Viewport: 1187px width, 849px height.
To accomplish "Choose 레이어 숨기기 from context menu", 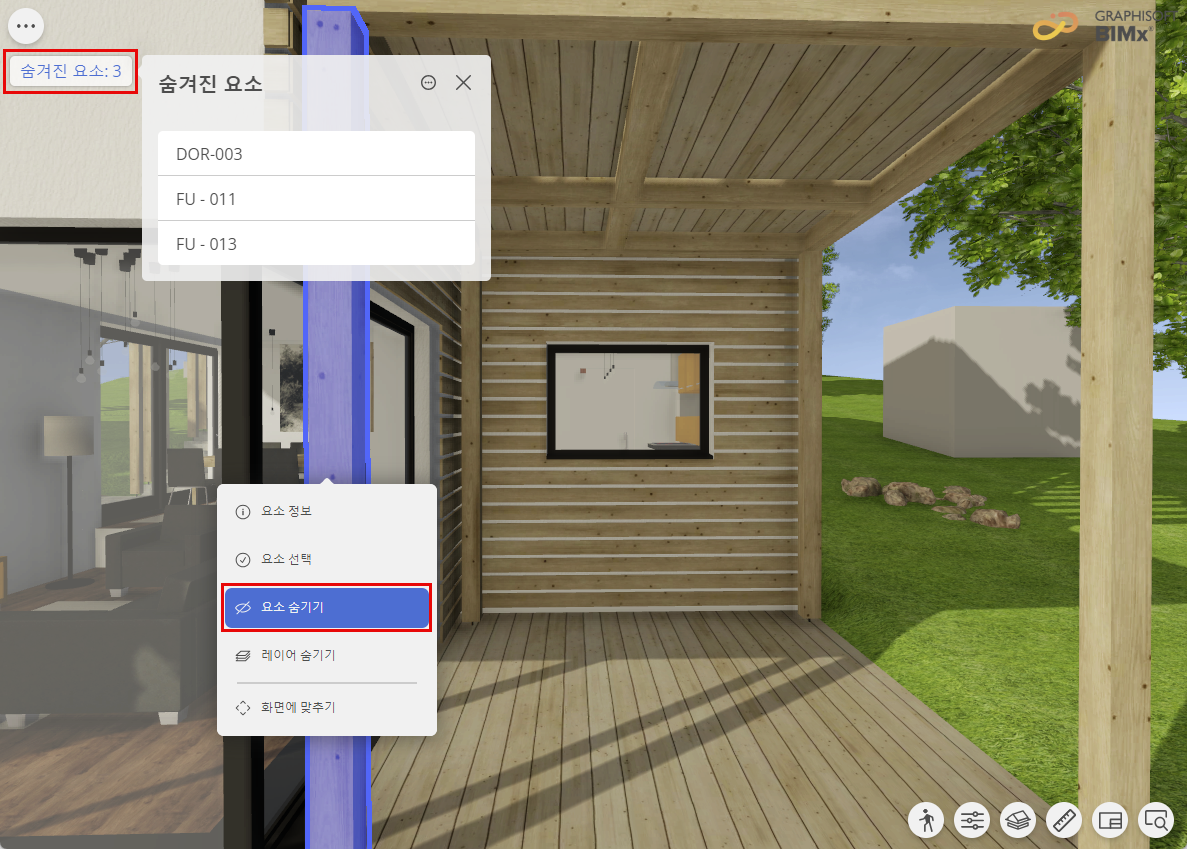I will [x=327, y=655].
